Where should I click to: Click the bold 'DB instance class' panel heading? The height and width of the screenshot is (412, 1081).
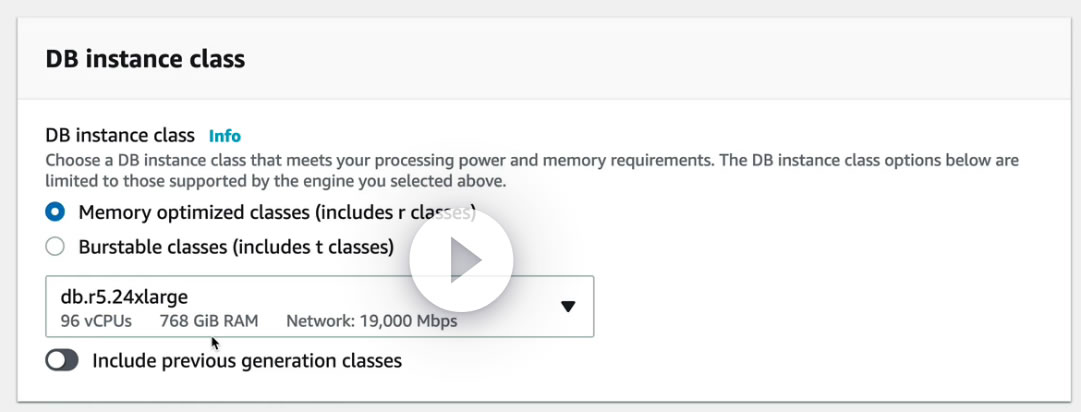[x=145, y=59]
